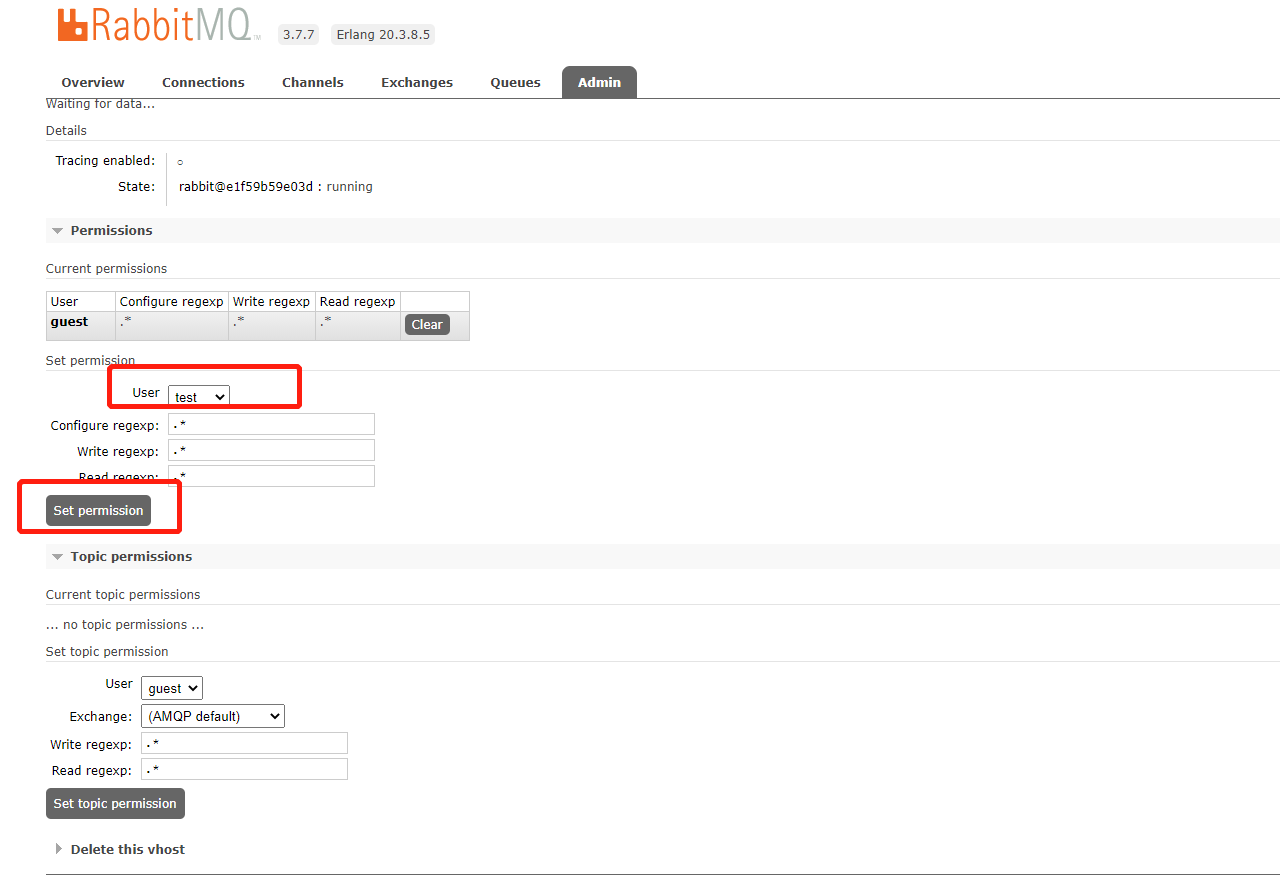Switch to the Connections tab
Image resolution: width=1280 pixels, height=875 pixels.
(203, 82)
